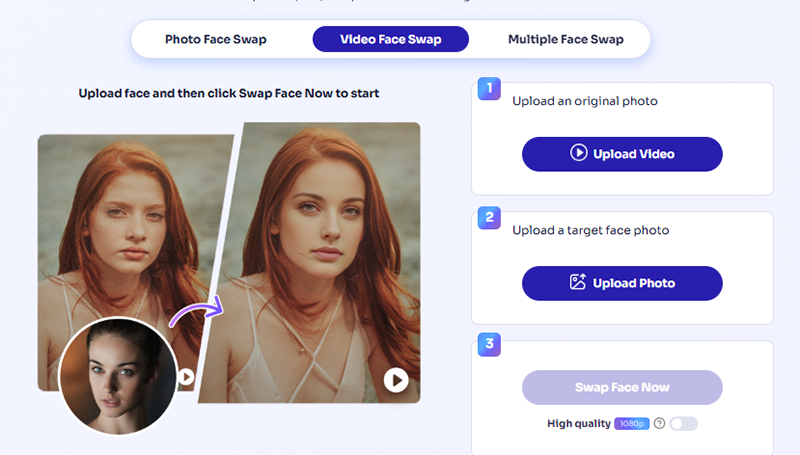Play the swapped result video preview
This screenshot has height=455, width=800.
(x=396, y=380)
